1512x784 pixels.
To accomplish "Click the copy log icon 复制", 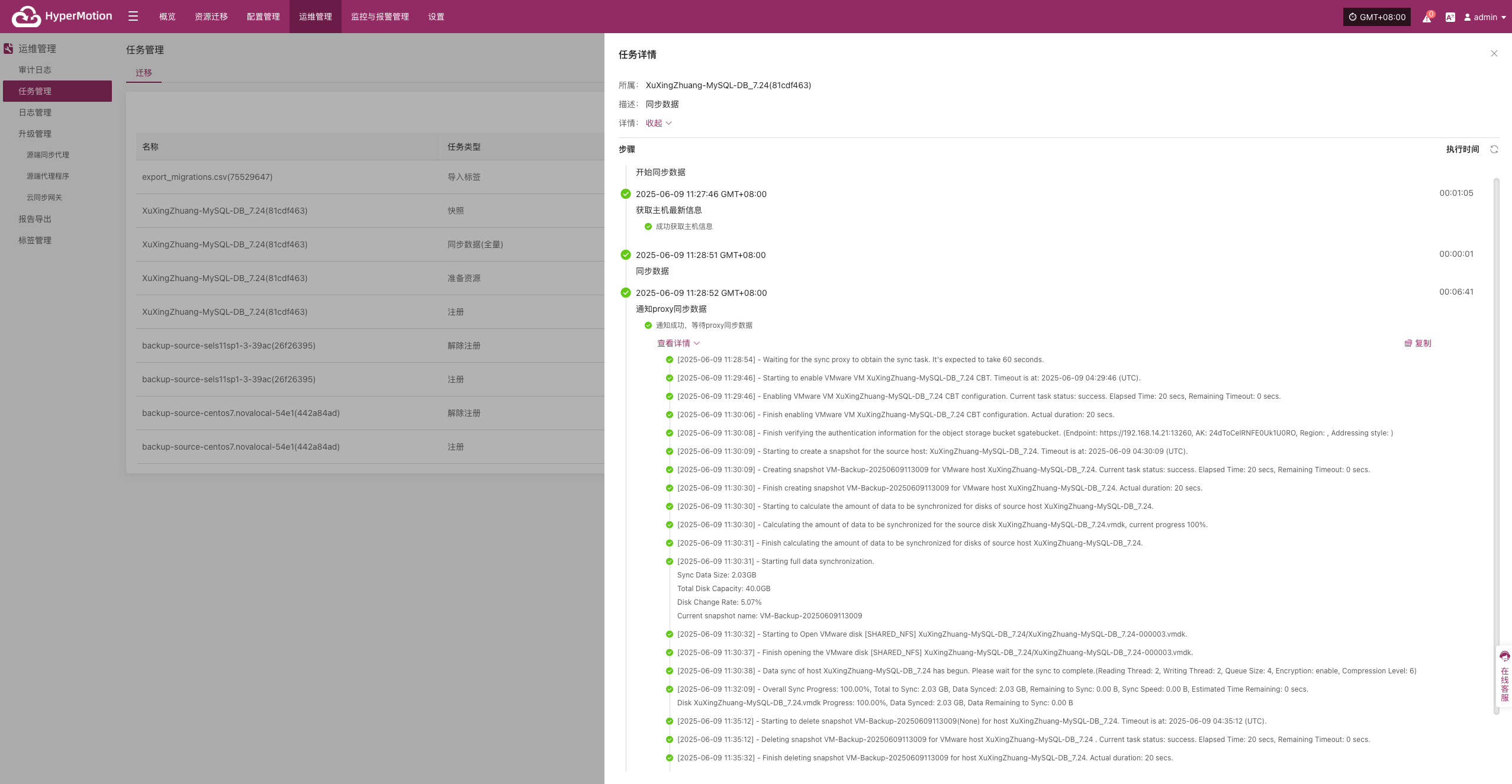I will [x=1418, y=343].
